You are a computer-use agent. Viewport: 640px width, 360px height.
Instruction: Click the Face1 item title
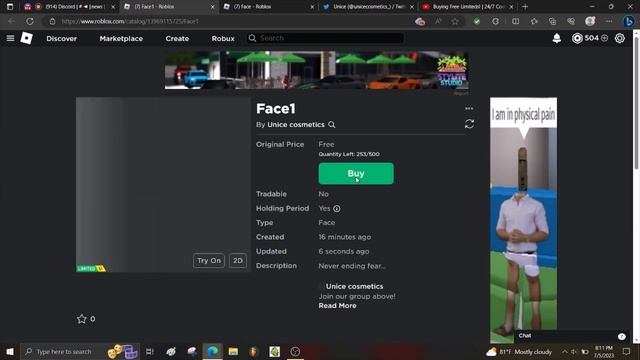[x=276, y=109]
